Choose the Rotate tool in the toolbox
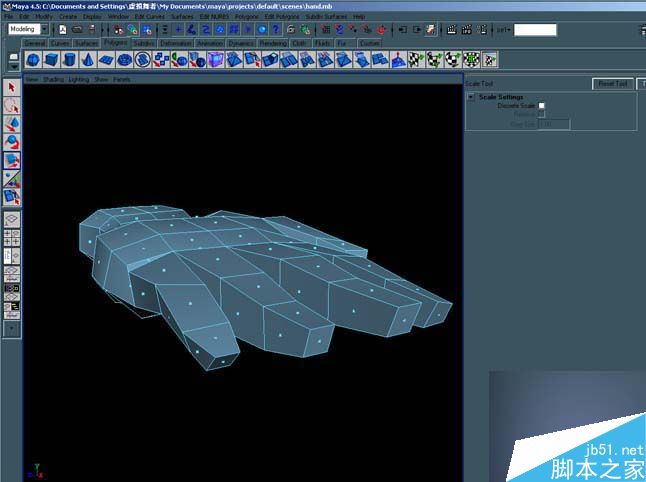The height and width of the screenshot is (482, 646). [12, 142]
